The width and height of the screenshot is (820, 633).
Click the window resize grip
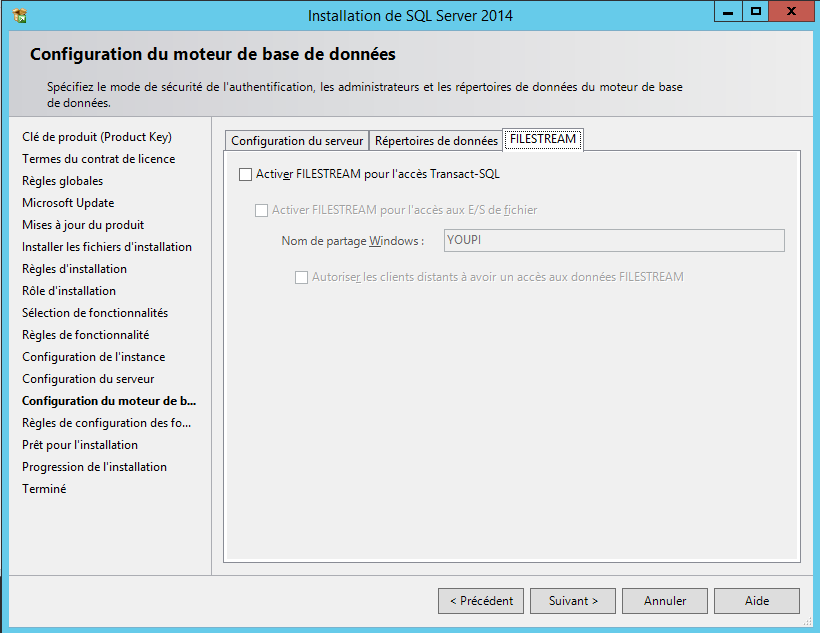(807, 621)
